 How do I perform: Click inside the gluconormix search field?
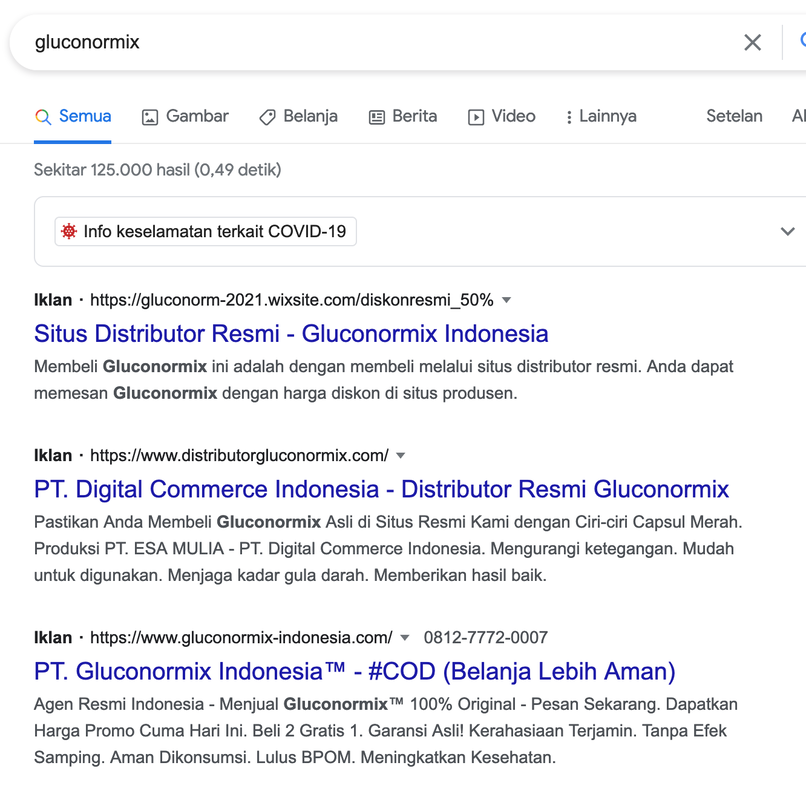pyautogui.click(x=380, y=42)
